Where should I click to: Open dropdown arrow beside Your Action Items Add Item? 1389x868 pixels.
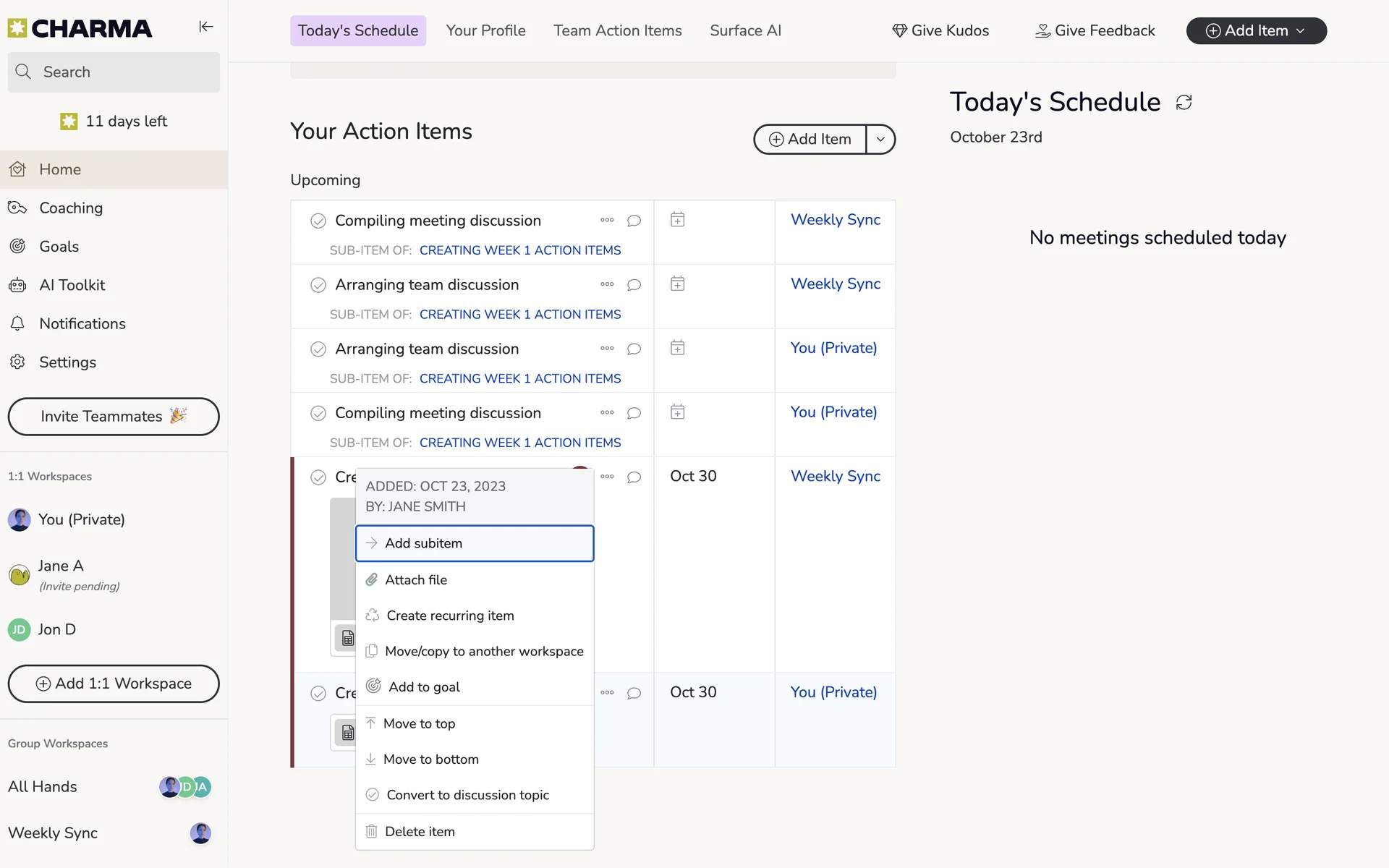[880, 139]
